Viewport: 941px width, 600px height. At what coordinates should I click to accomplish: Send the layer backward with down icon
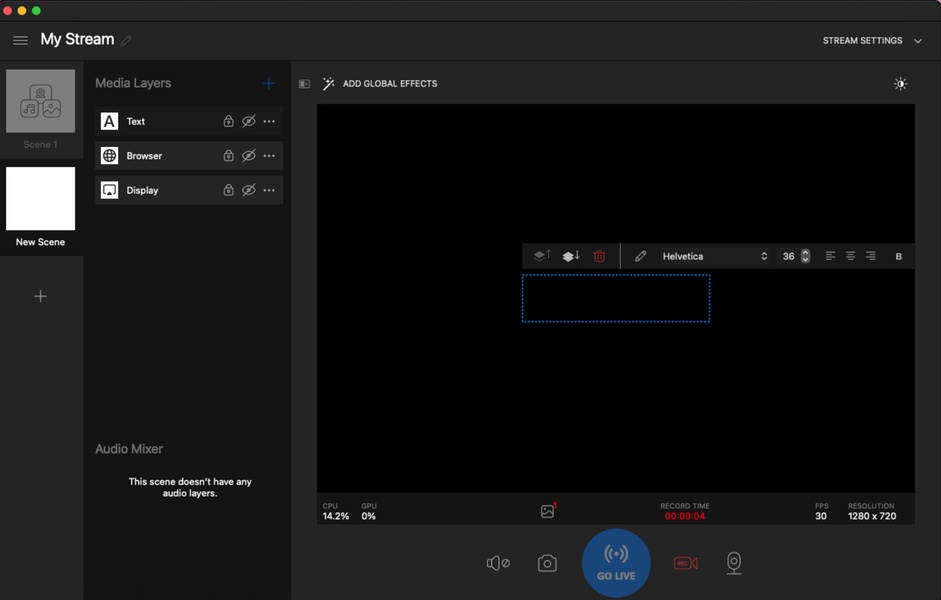pos(571,256)
